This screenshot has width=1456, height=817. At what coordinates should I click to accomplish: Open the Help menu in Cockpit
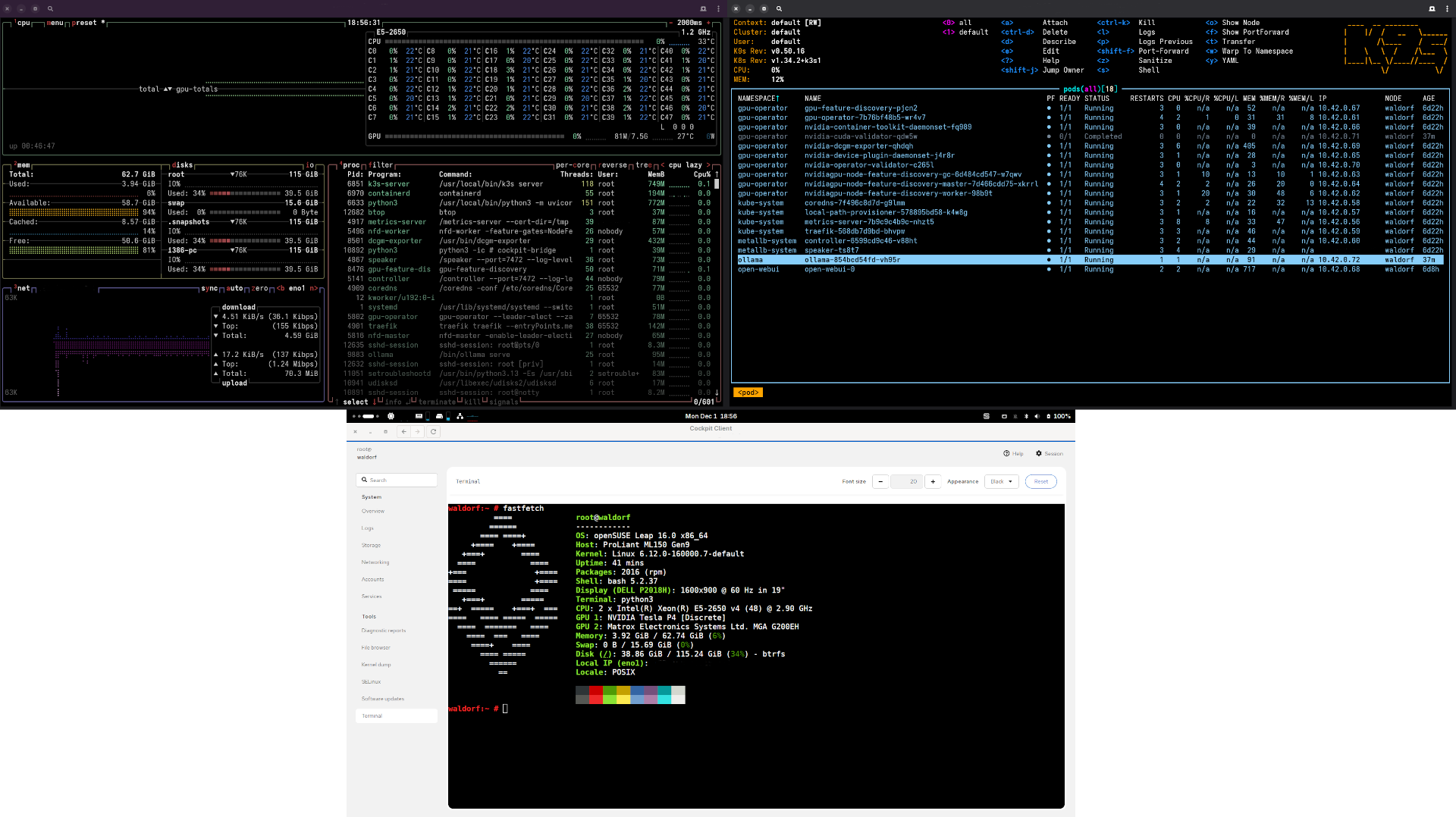[x=1013, y=453]
